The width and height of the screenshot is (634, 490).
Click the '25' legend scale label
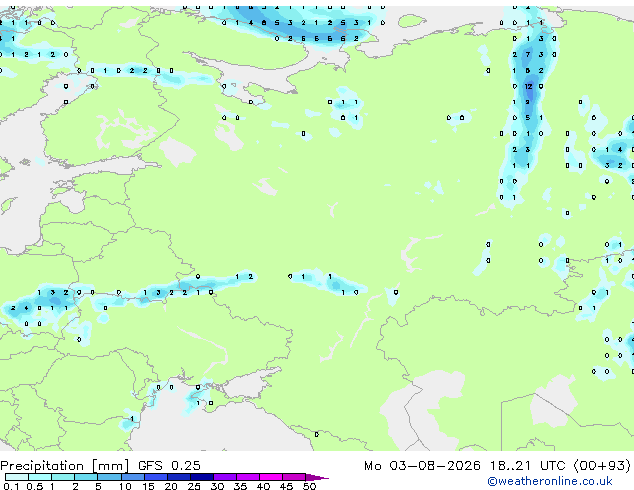[x=194, y=486]
